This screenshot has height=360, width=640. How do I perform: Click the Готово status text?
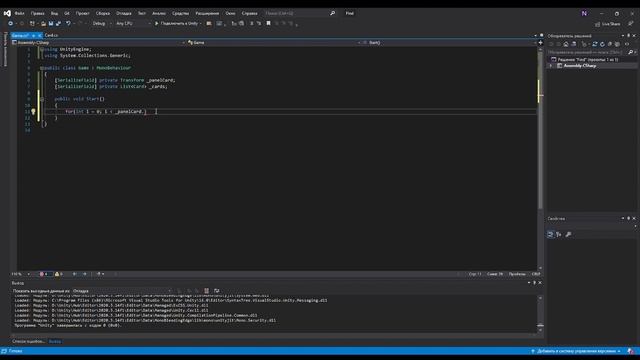tap(16, 351)
